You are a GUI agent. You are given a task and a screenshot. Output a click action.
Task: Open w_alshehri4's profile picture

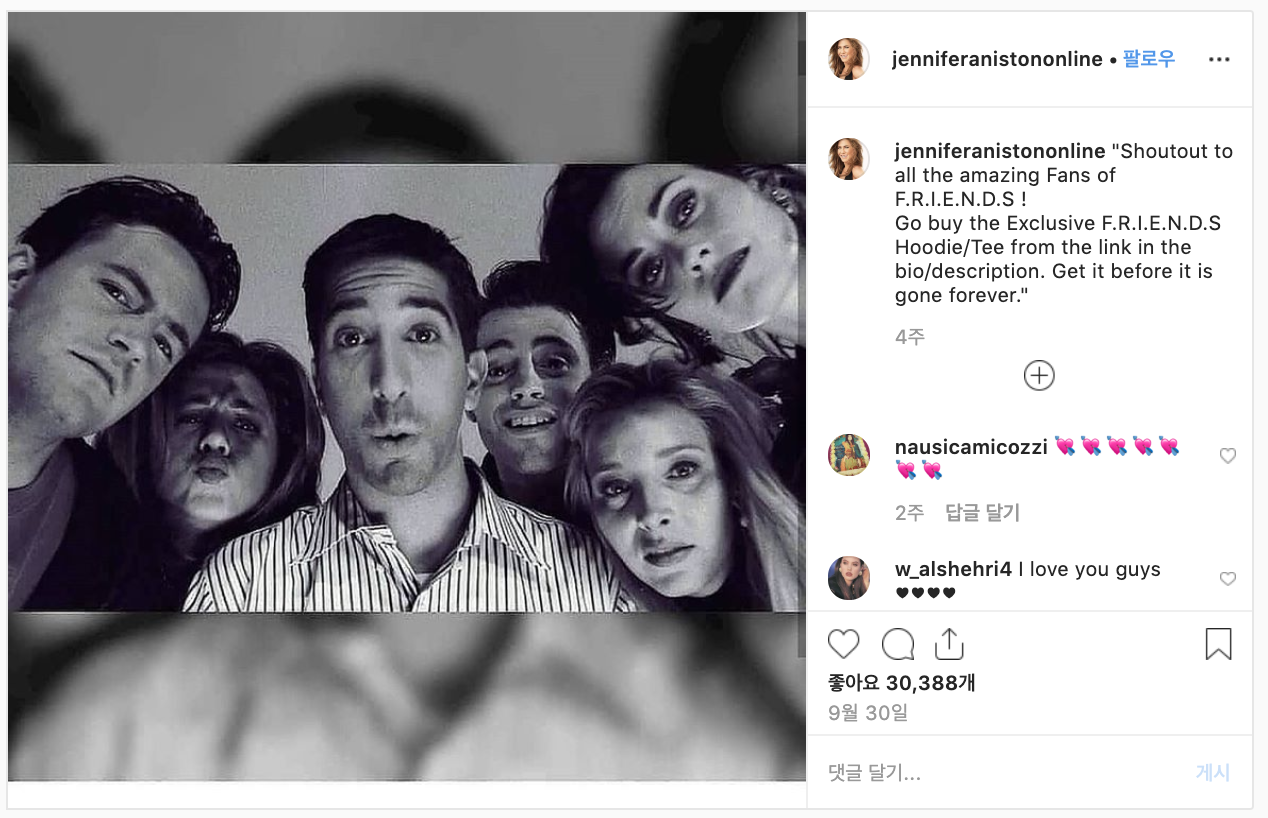848,578
